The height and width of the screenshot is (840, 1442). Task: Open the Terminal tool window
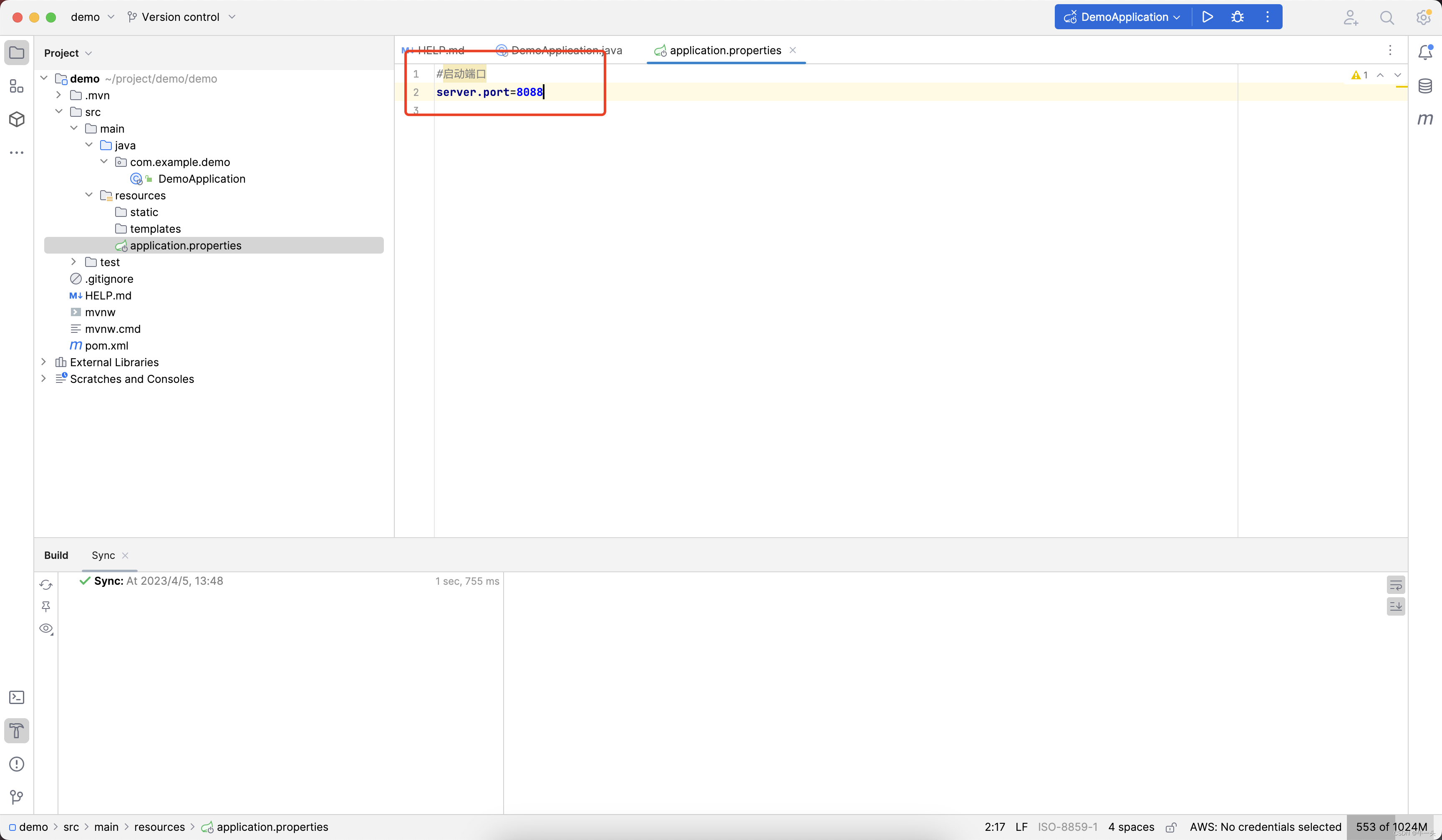point(17,697)
